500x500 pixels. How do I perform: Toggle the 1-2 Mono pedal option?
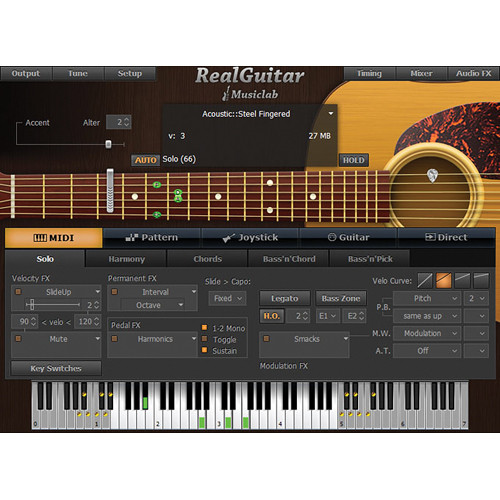coord(205,328)
